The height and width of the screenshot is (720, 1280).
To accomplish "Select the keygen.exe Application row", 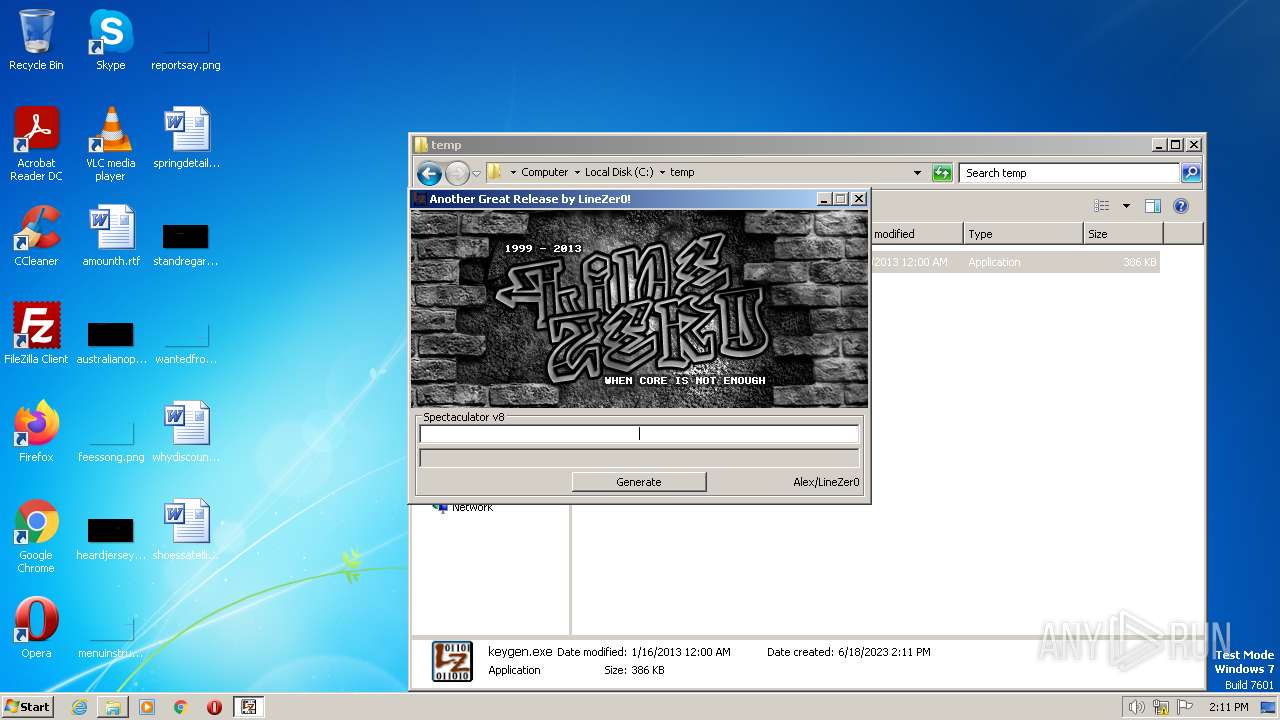I will (x=1014, y=262).
